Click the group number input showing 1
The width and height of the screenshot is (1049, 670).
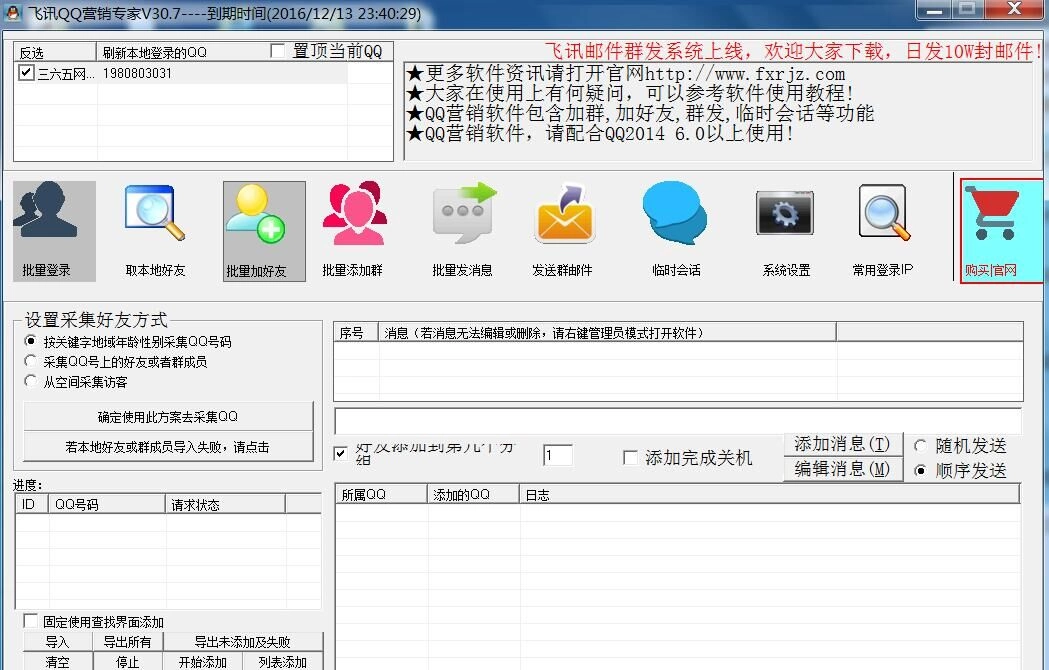(557, 455)
